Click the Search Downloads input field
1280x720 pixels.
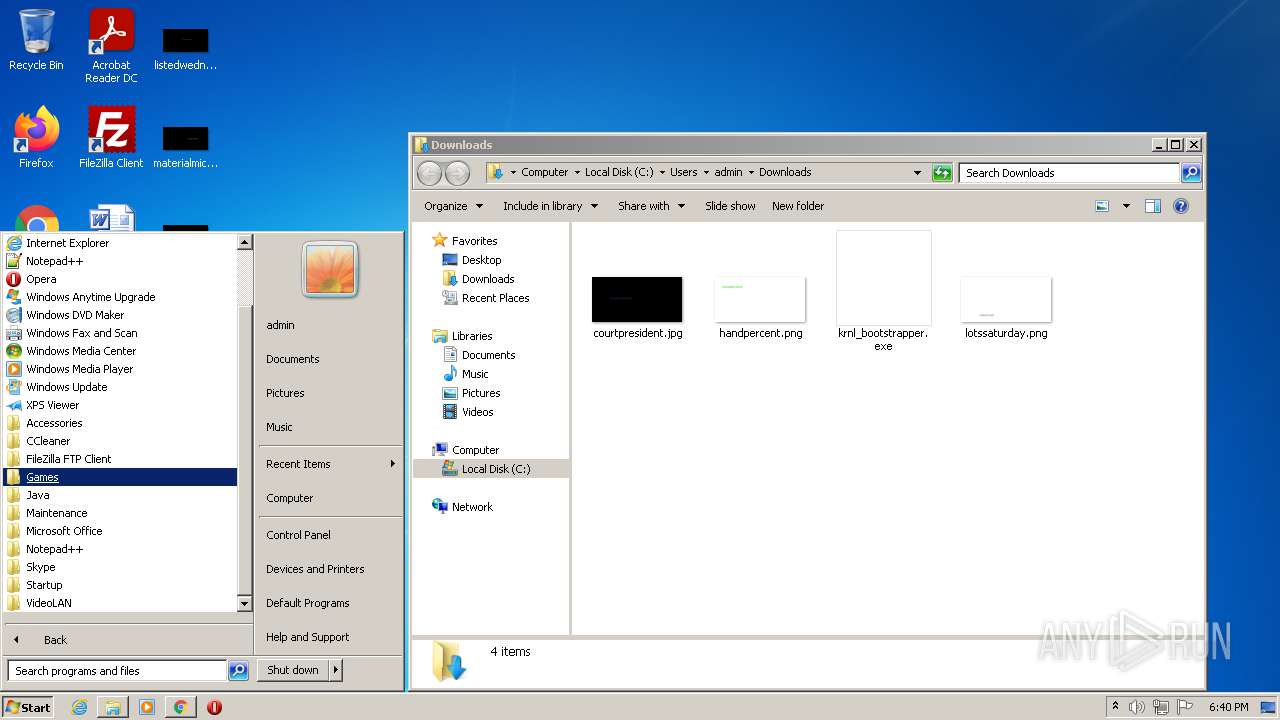[x=1068, y=173]
